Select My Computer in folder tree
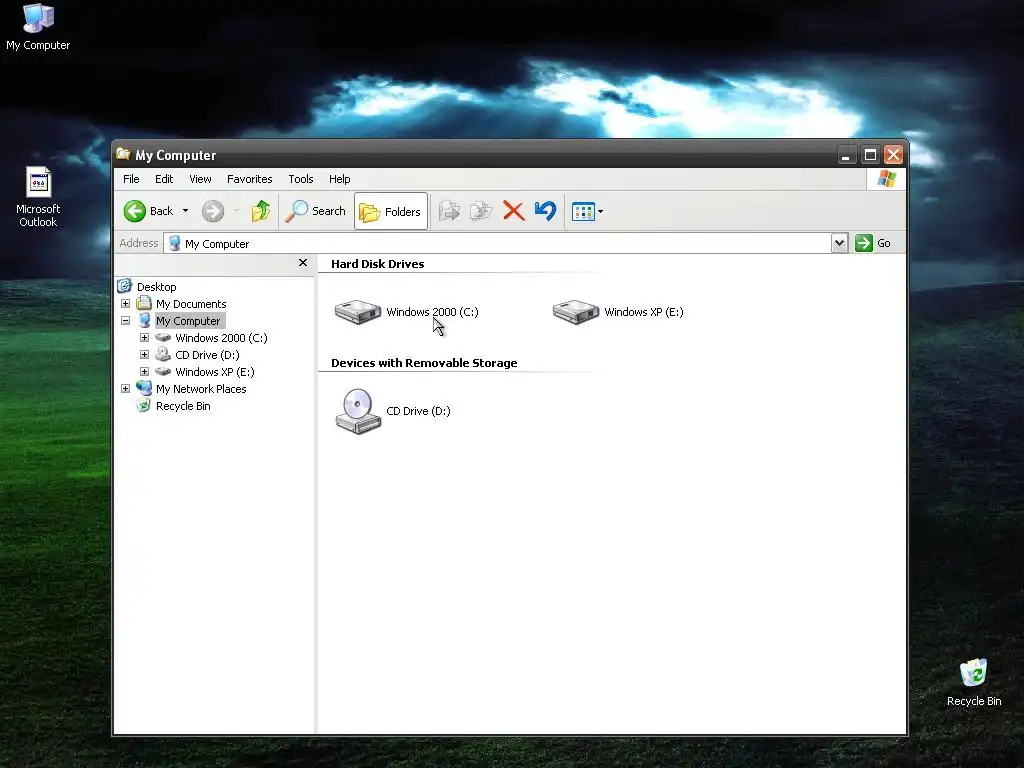 coord(188,321)
